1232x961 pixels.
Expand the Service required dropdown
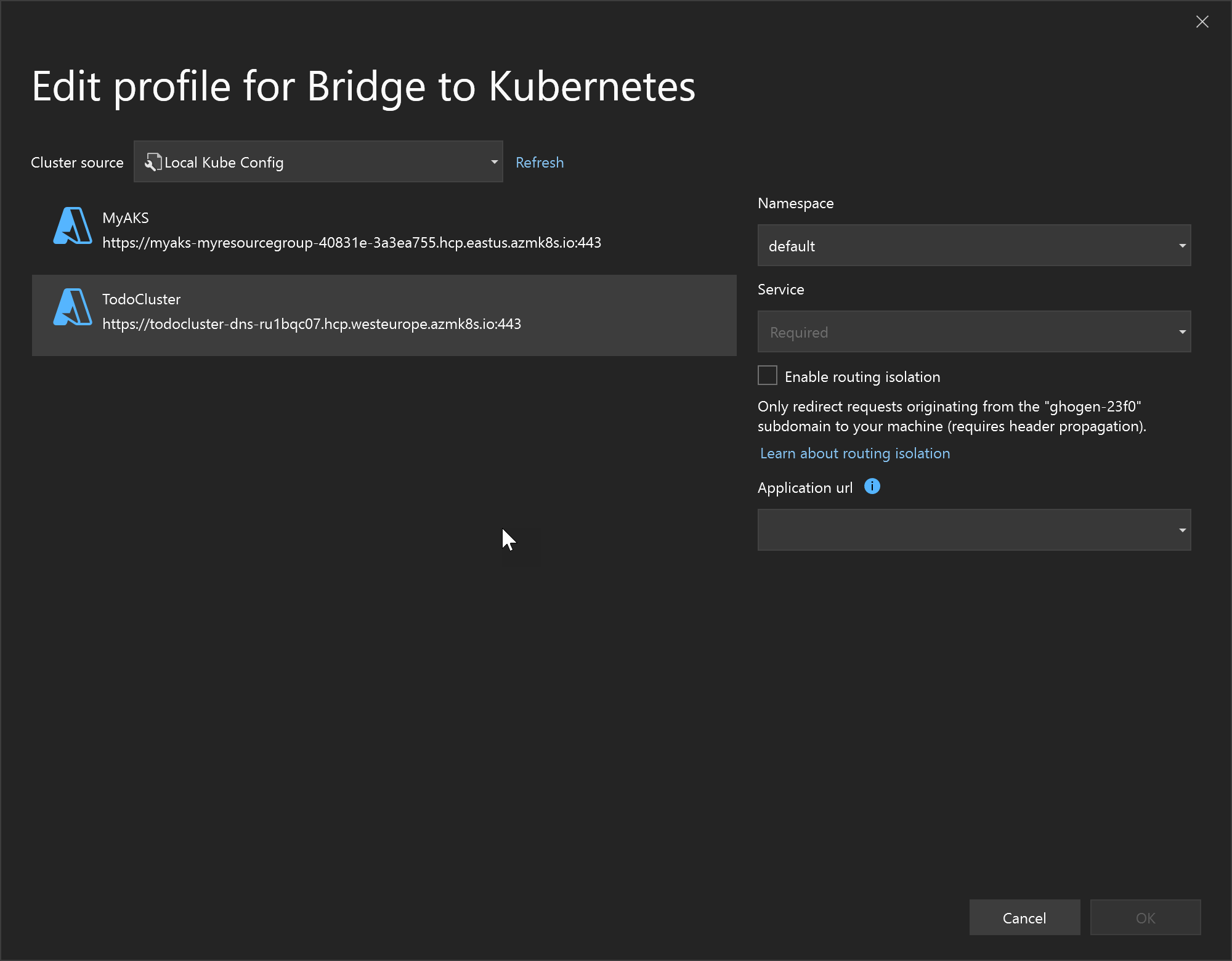[x=1182, y=331]
